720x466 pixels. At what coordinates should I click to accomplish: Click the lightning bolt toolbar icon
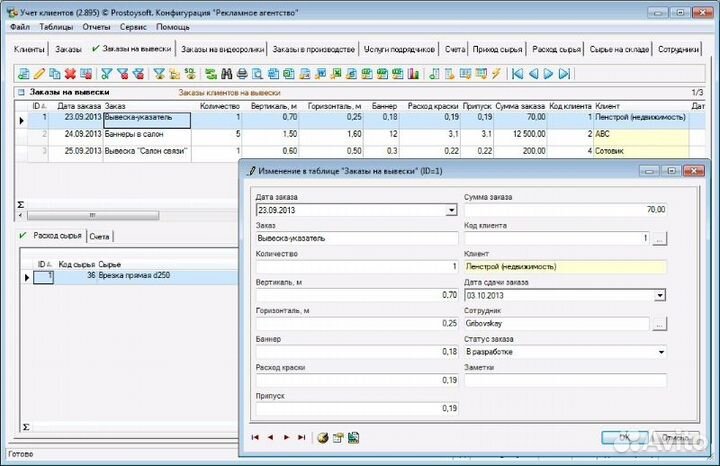point(496,74)
